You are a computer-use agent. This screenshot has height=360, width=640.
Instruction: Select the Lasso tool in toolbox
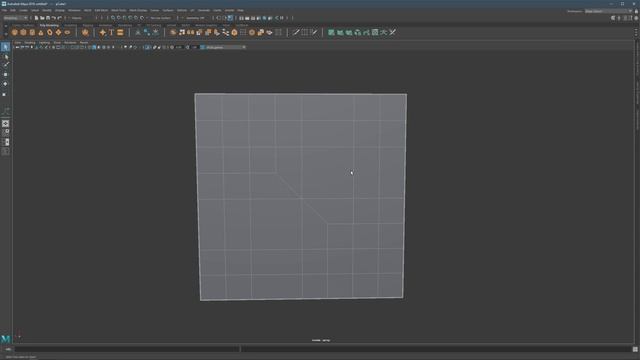pyautogui.click(x=5, y=57)
